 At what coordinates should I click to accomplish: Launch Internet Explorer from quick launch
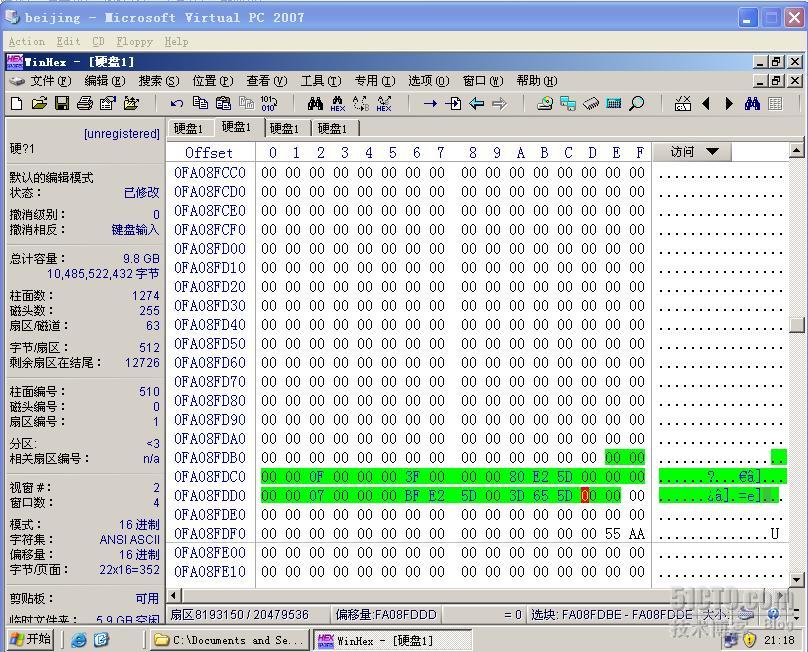coord(79,640)
